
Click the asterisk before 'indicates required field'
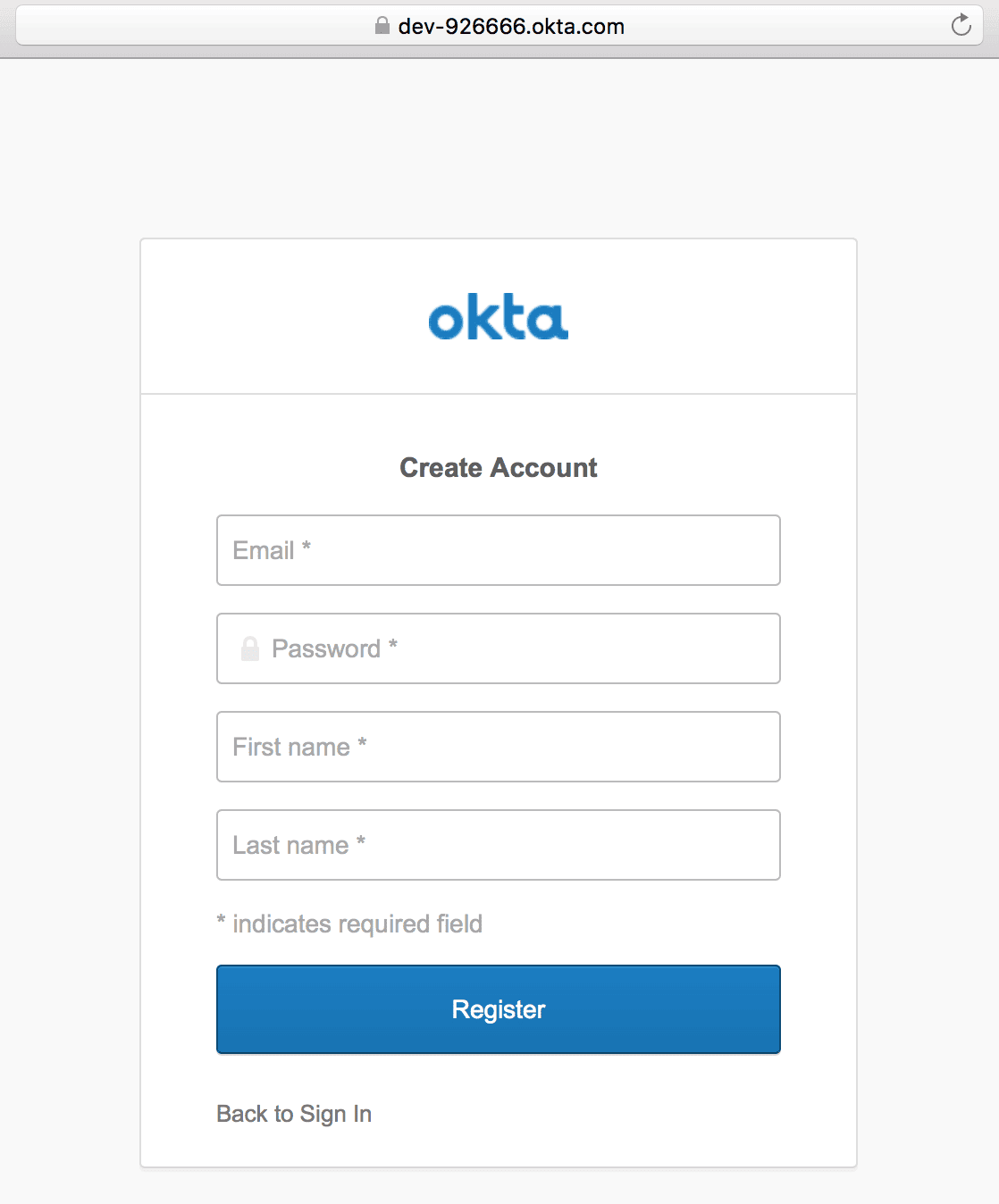click(x=222, y=920)
